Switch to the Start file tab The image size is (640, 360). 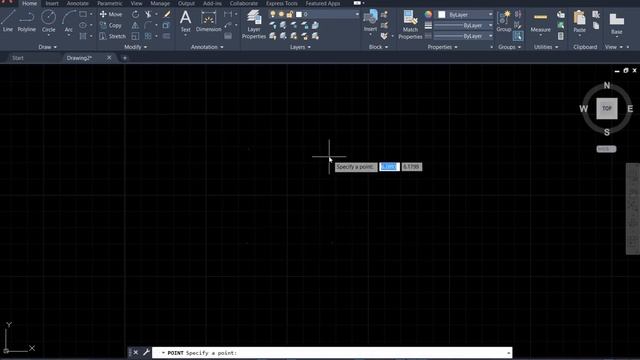coord(18,58)
